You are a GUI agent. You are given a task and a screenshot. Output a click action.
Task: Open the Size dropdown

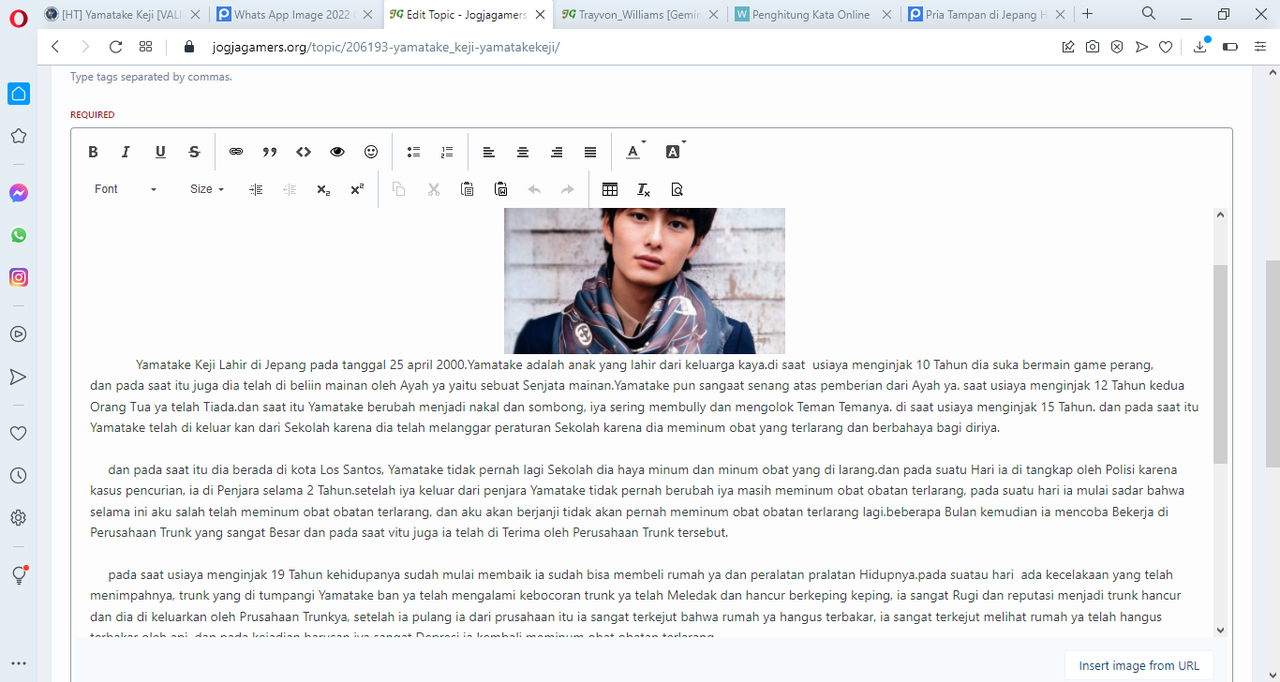pos(207,189)
